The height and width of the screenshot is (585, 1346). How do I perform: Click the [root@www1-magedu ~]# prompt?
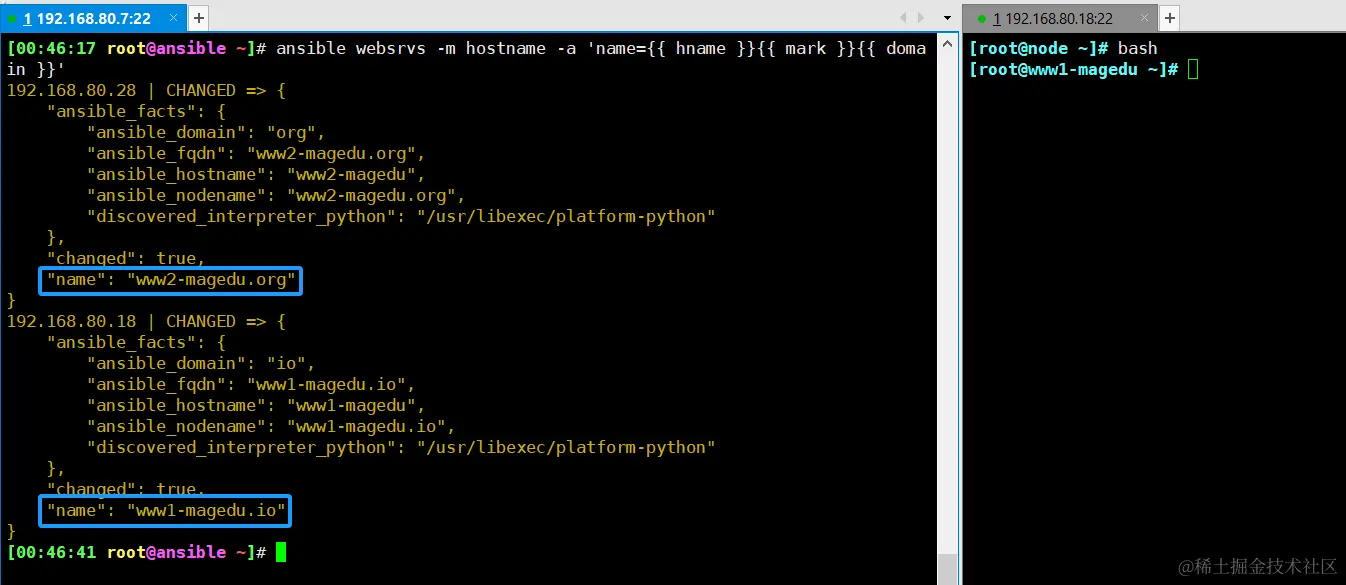(1073, 69)
